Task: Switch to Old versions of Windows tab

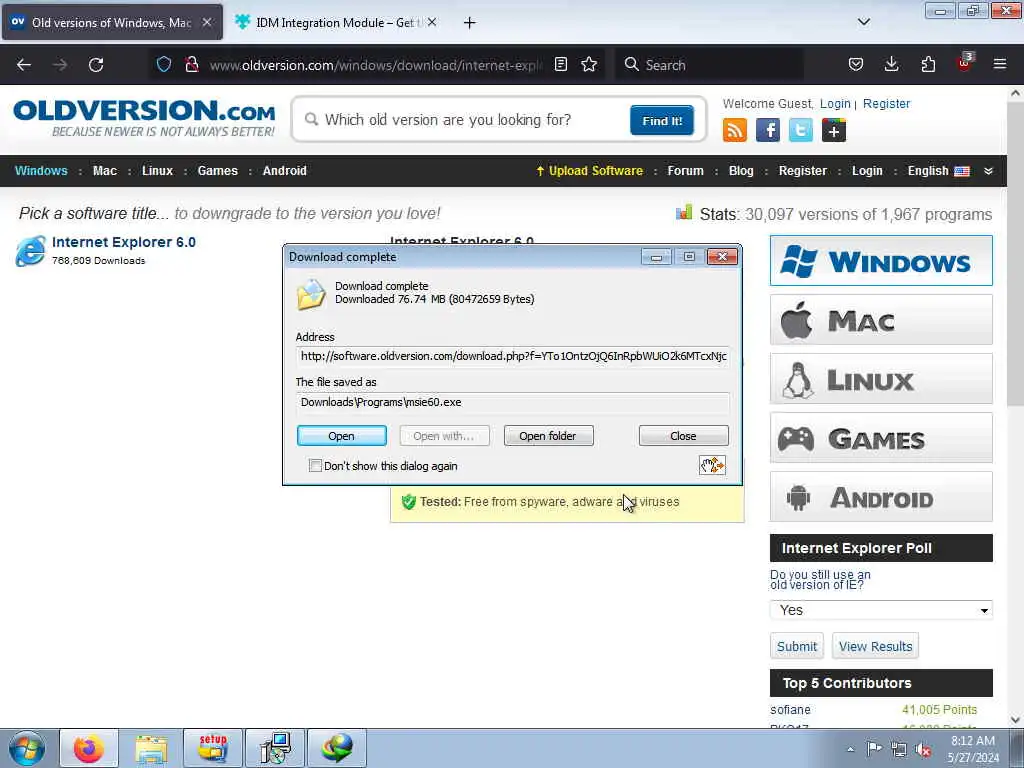Action: point(112,22)
